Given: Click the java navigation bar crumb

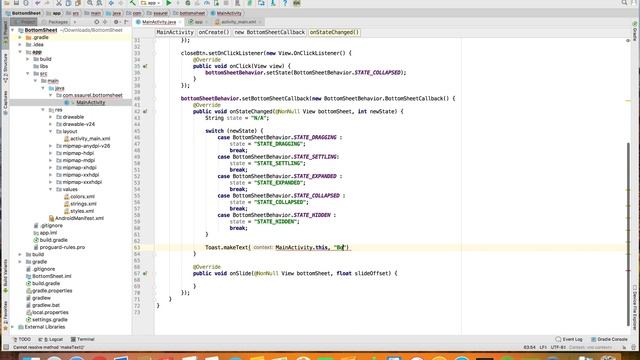Looking at the screenshot, I should click(x=114, y=13).
